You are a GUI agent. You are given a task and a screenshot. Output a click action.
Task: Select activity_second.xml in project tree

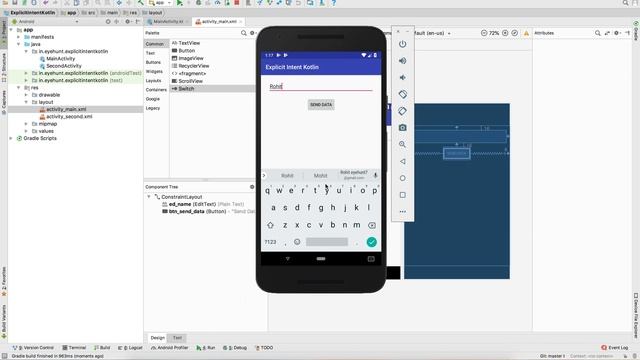[69, 117]
